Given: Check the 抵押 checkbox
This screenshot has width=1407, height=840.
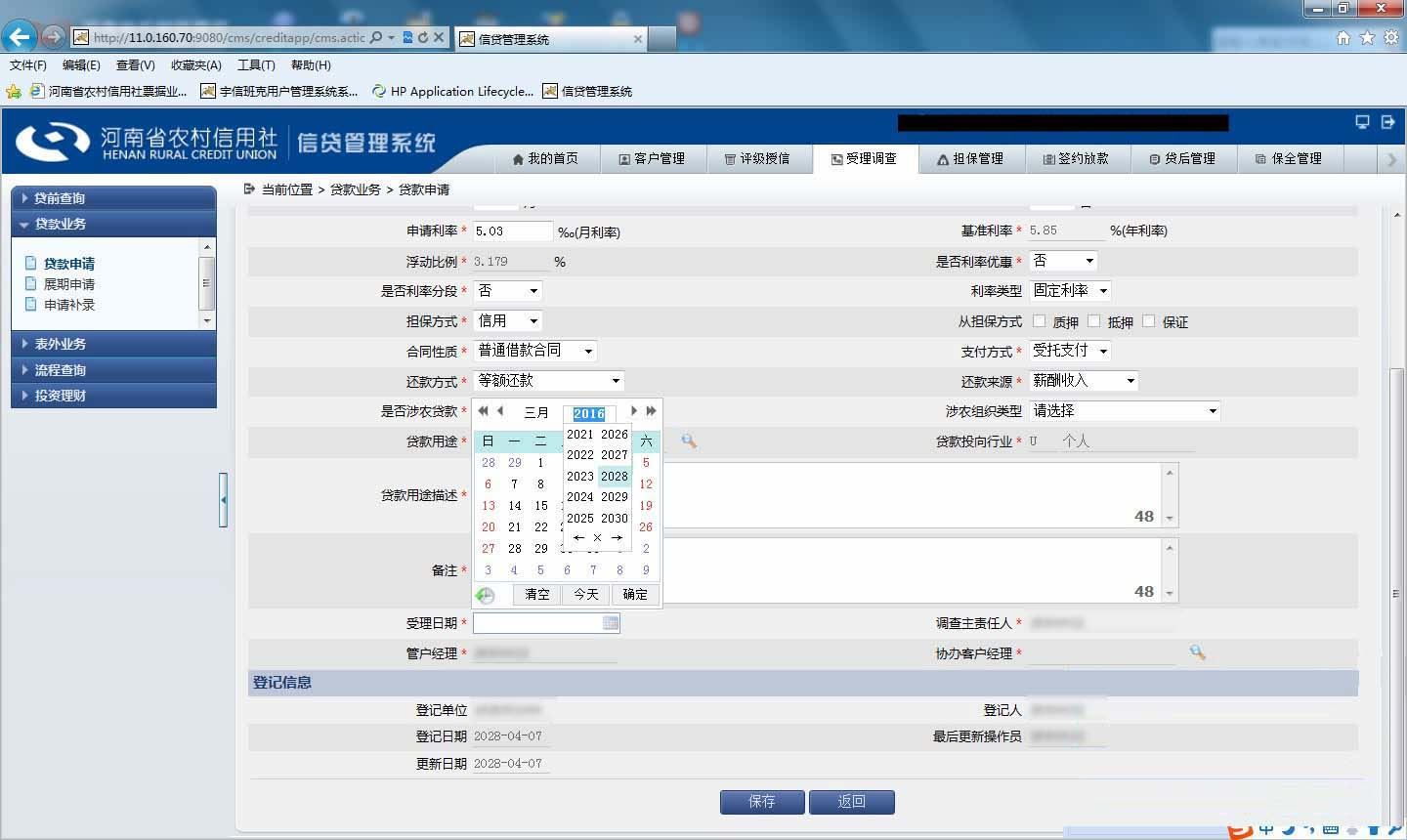Looking at the screenshot, I should coord(1093,320).
